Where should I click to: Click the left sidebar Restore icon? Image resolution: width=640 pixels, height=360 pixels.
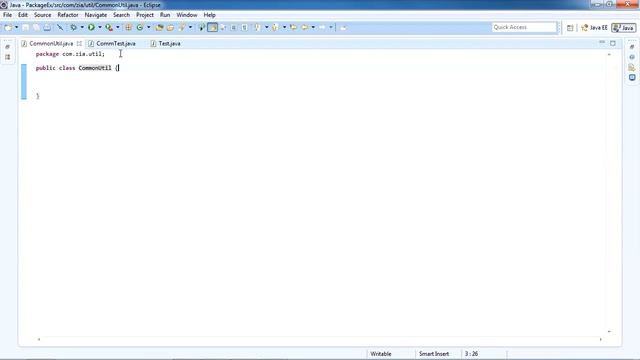point(7,47)
